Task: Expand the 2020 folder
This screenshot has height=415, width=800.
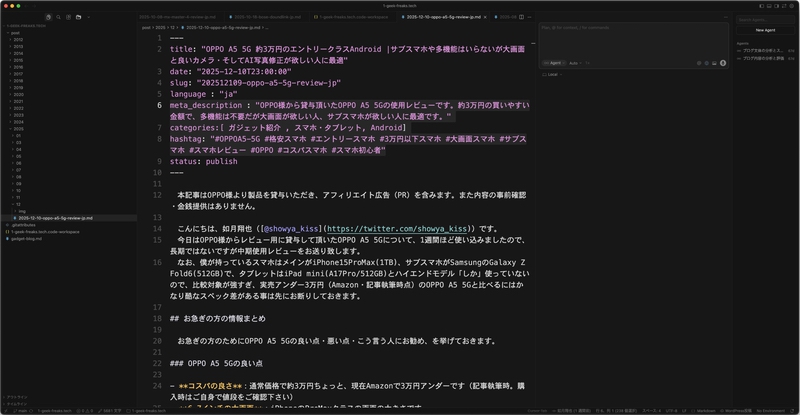Action: pyautogui.click(x=18, y=94)
